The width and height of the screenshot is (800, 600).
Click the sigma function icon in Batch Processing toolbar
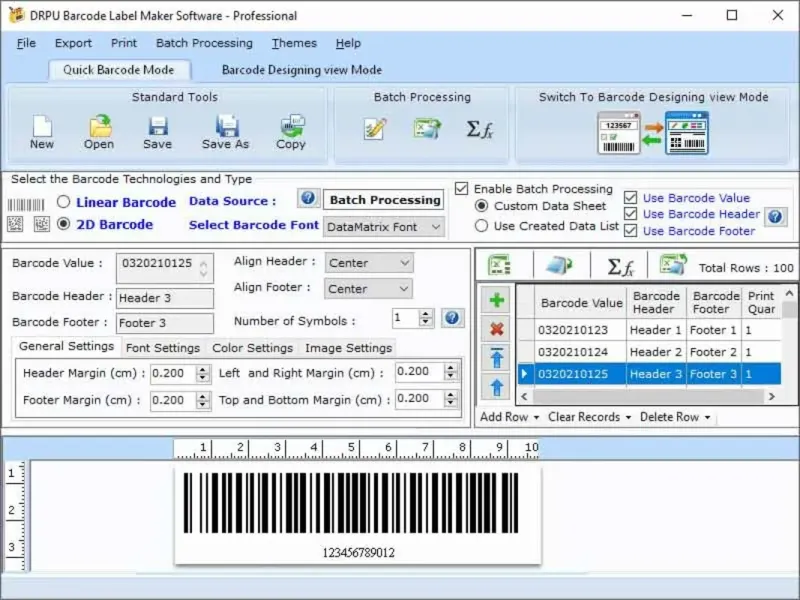(480, 129)
